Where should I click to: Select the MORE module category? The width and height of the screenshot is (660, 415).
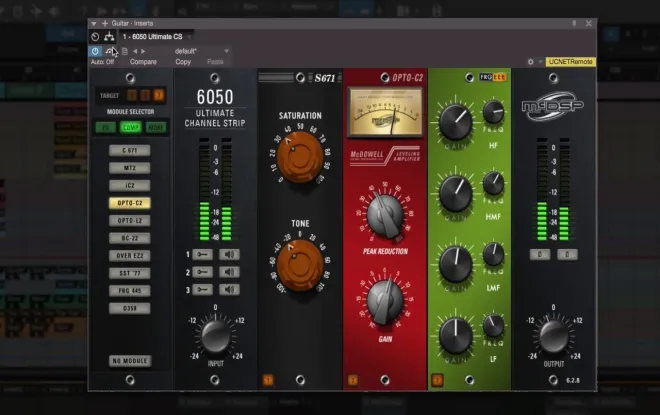coord(156,127)
